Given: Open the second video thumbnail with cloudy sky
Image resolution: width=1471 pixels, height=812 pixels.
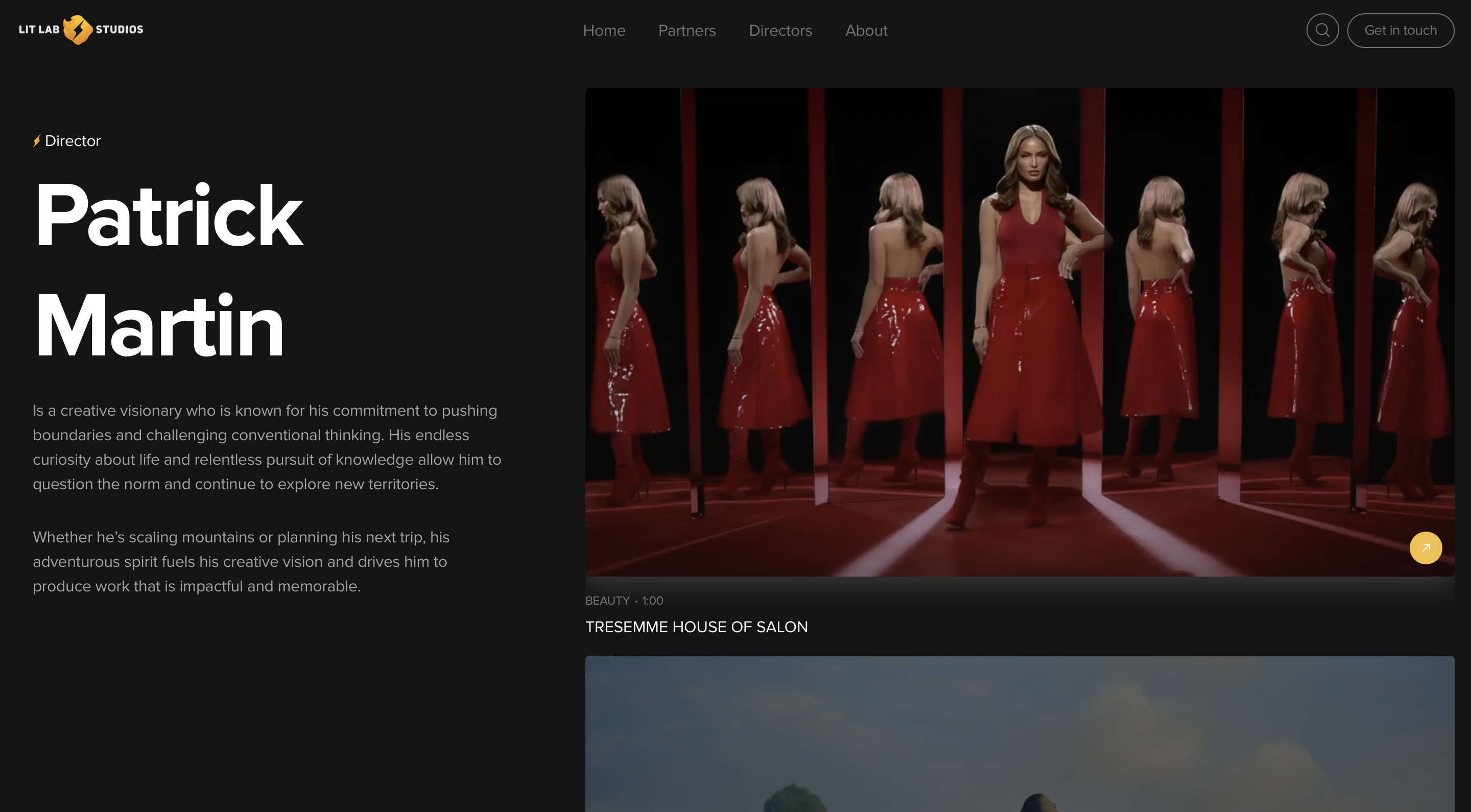Looking at the screenshot, I should 1019,734.
